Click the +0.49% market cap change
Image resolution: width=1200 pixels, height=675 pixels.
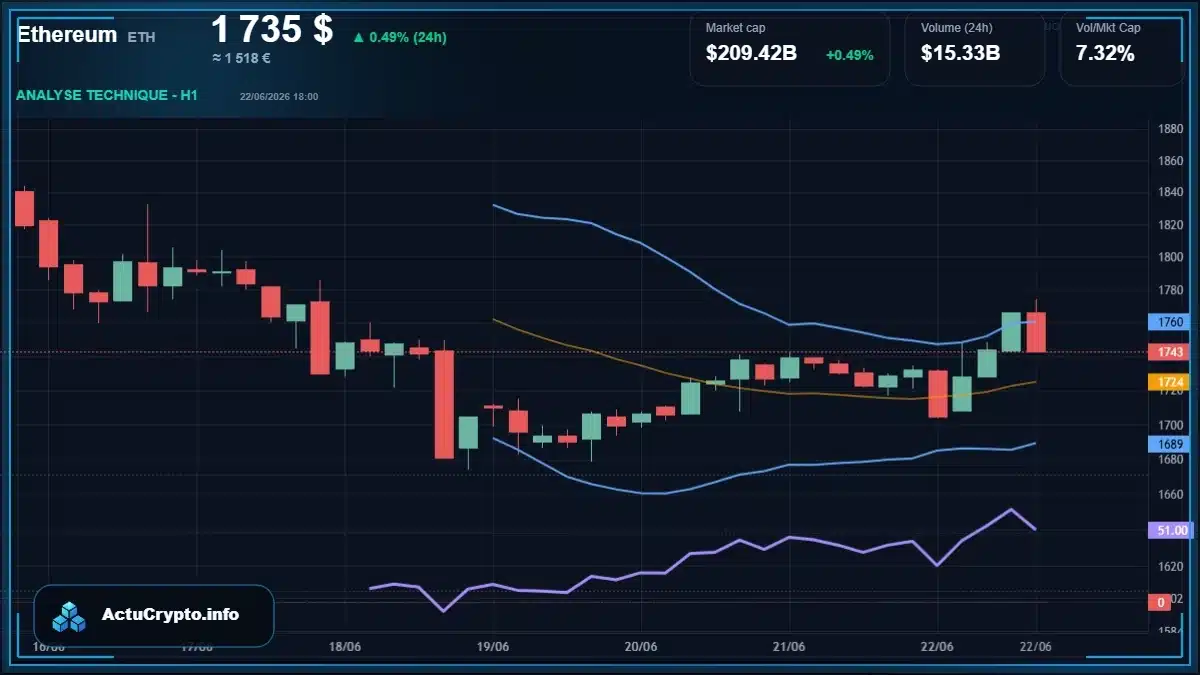click(849, 55)
